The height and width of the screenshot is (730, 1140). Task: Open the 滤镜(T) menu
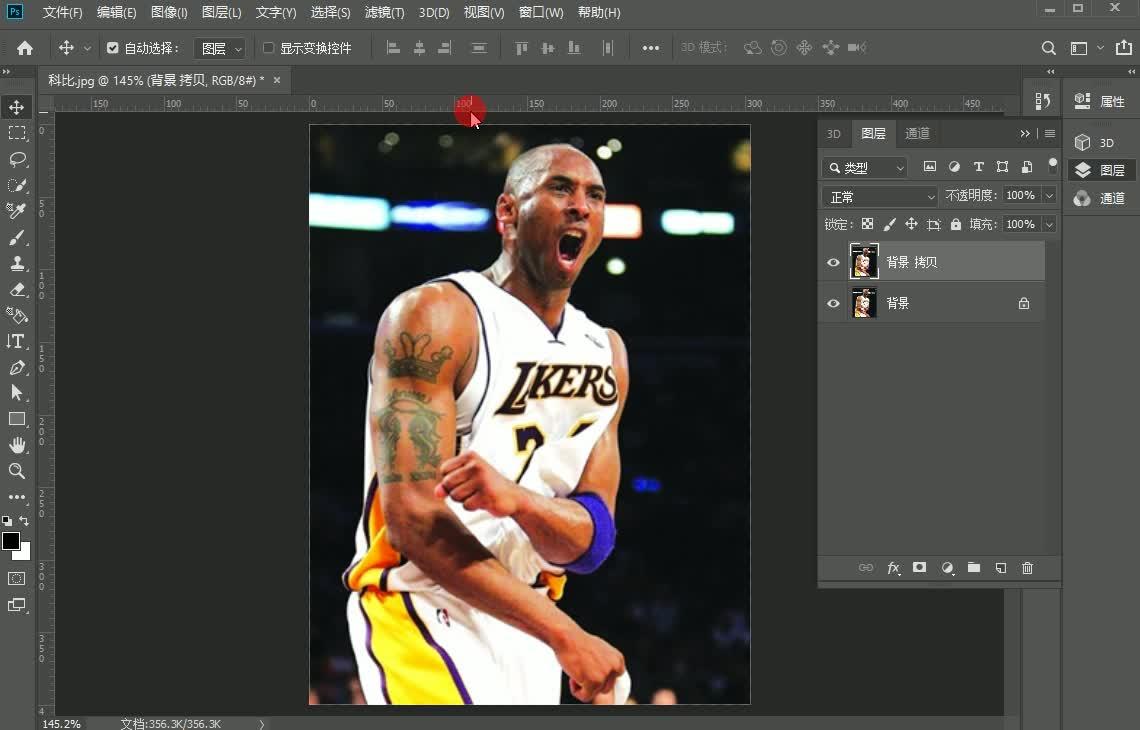click(384, 13)
